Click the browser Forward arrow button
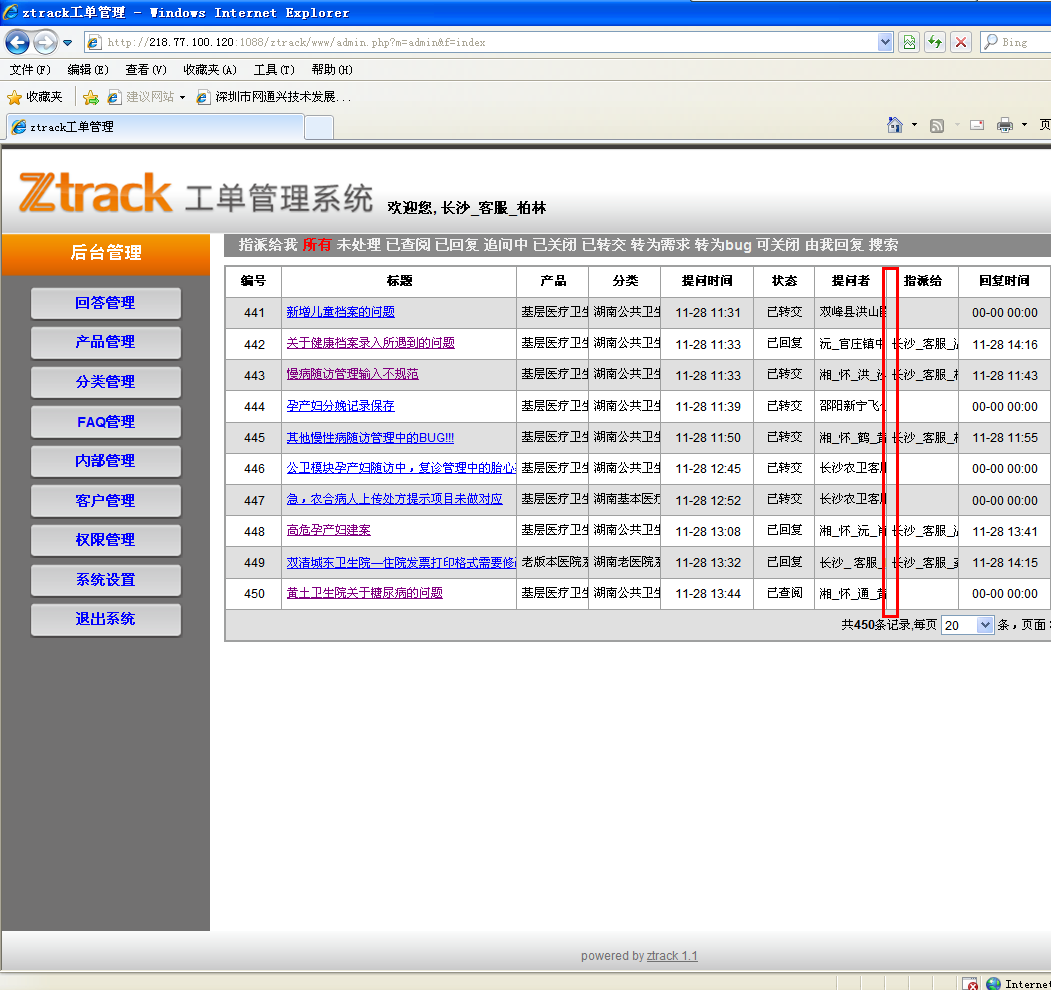This screenshot has height=990, width=1051. (x=46, y=42)
